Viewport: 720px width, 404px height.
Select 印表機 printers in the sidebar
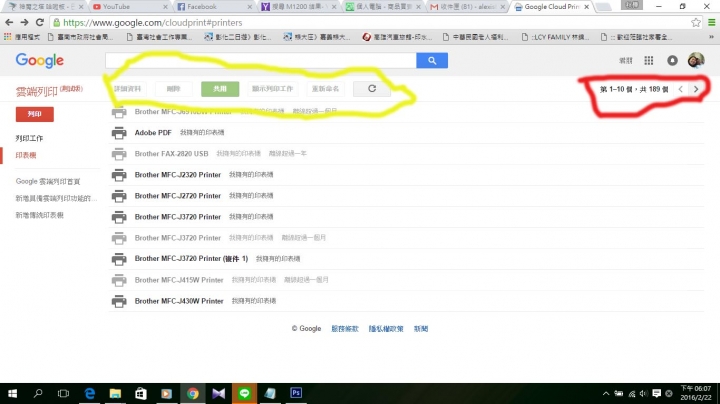click(x=26, y=155)
